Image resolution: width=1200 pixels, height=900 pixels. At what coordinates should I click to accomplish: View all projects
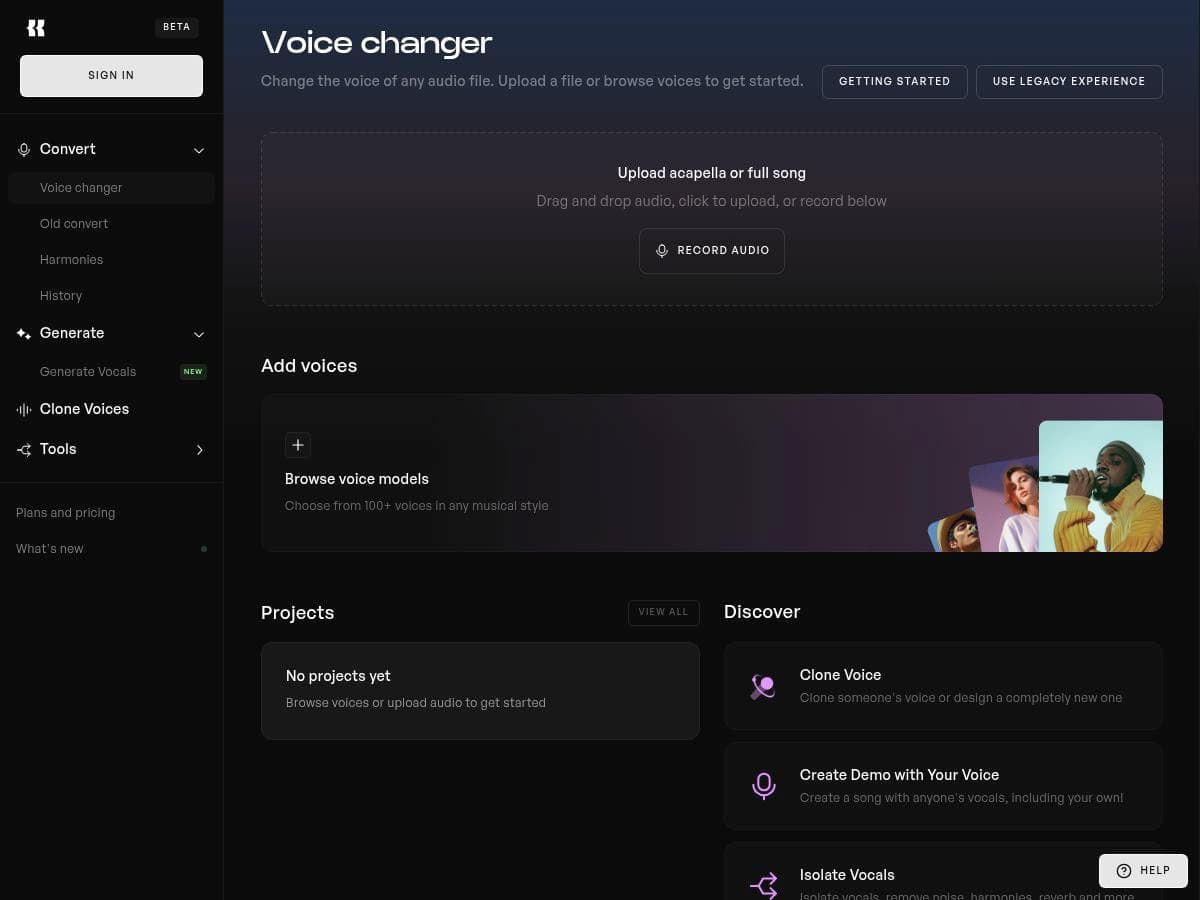[663, 612]
